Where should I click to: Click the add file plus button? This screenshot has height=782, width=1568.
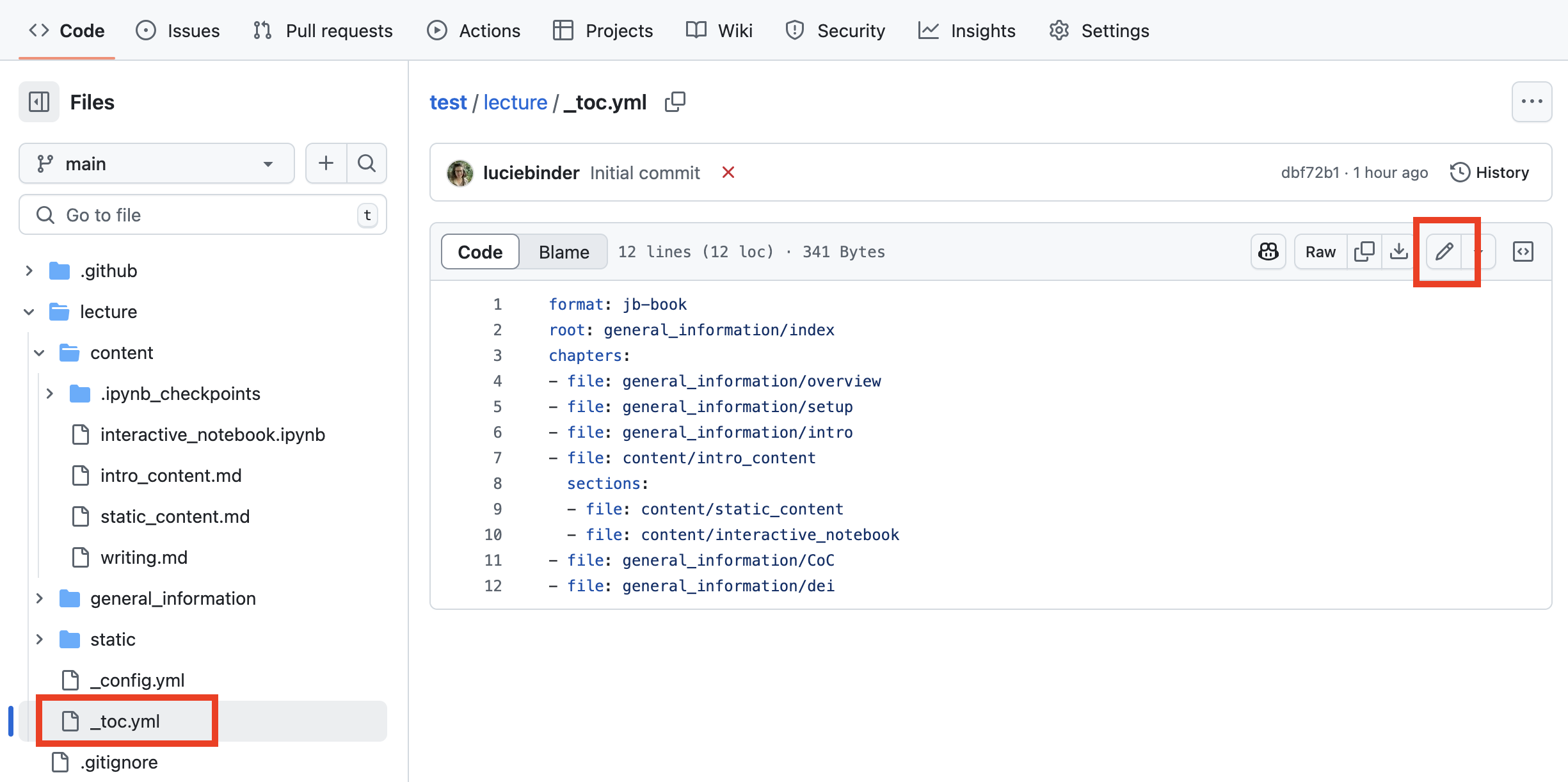tap(326, 163)
